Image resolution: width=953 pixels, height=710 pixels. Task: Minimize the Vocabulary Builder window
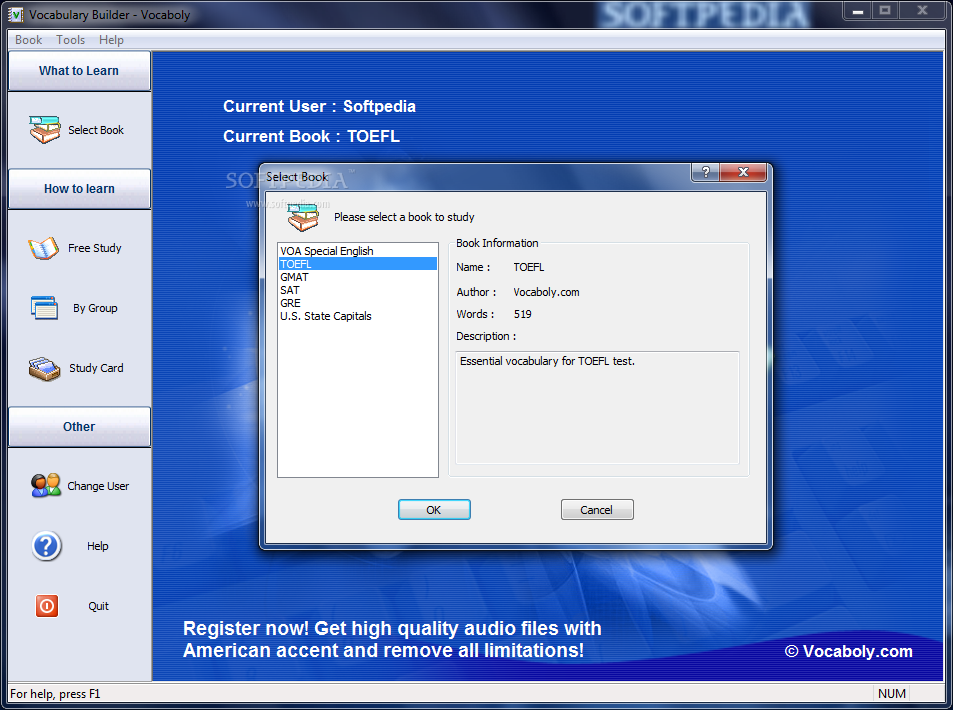pyautogui.click(x=858, y=11)
